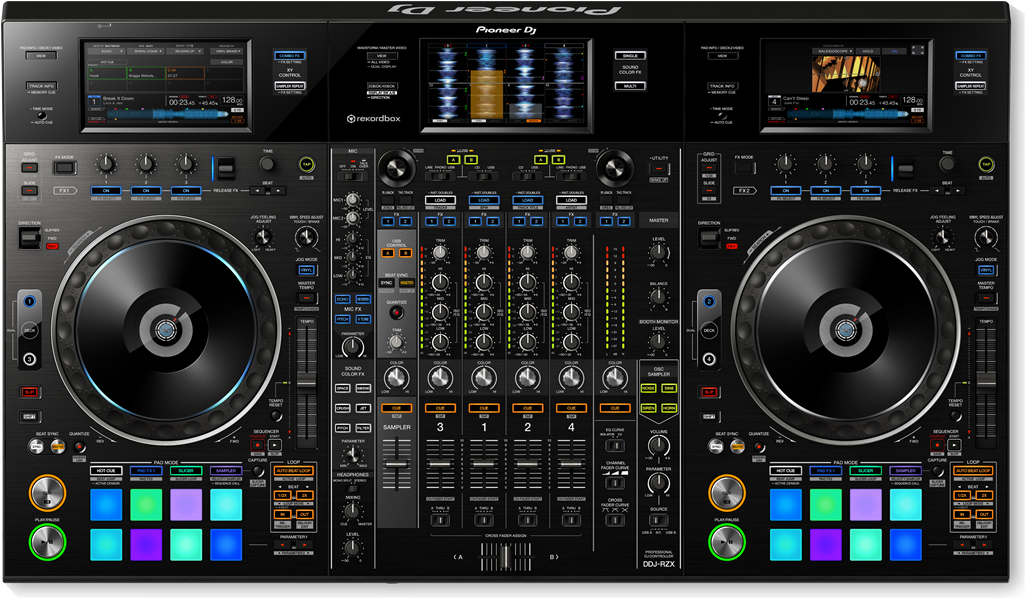
Task: Tap the yellow-green TAP button on the left deck
Action: 306,163
